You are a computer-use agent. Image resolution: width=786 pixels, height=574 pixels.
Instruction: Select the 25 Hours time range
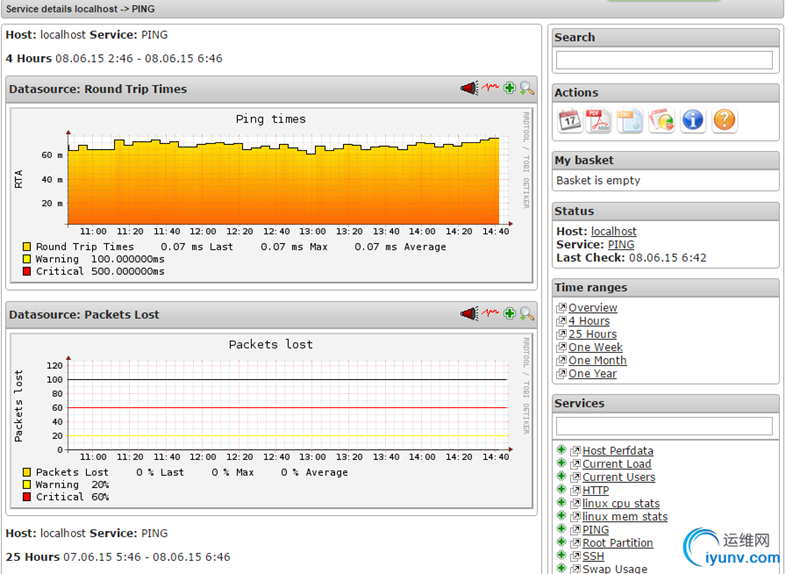(593, 334)
